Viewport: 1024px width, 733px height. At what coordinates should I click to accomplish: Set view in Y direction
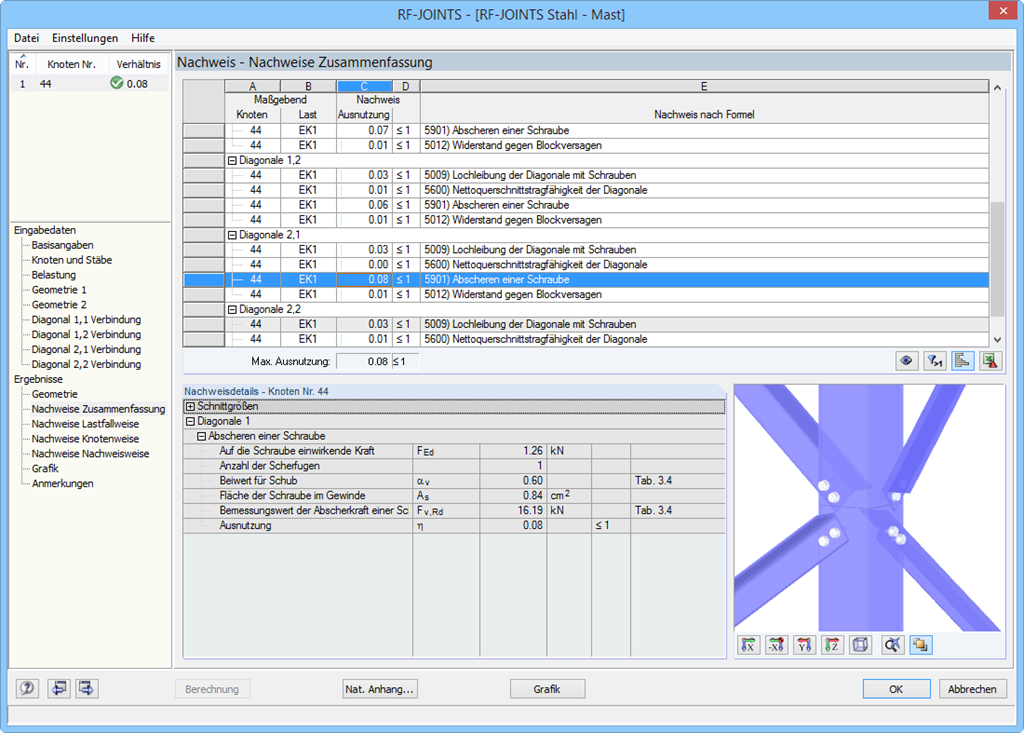pyautogui.click(x=805, y=645)
